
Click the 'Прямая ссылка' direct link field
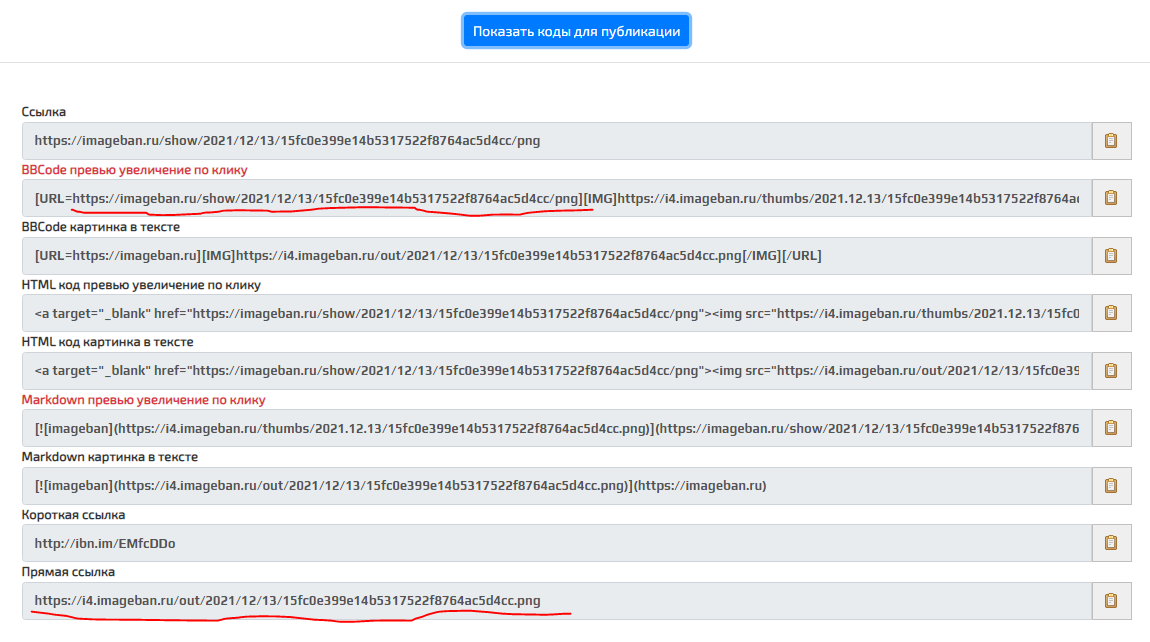pos(556,601)
